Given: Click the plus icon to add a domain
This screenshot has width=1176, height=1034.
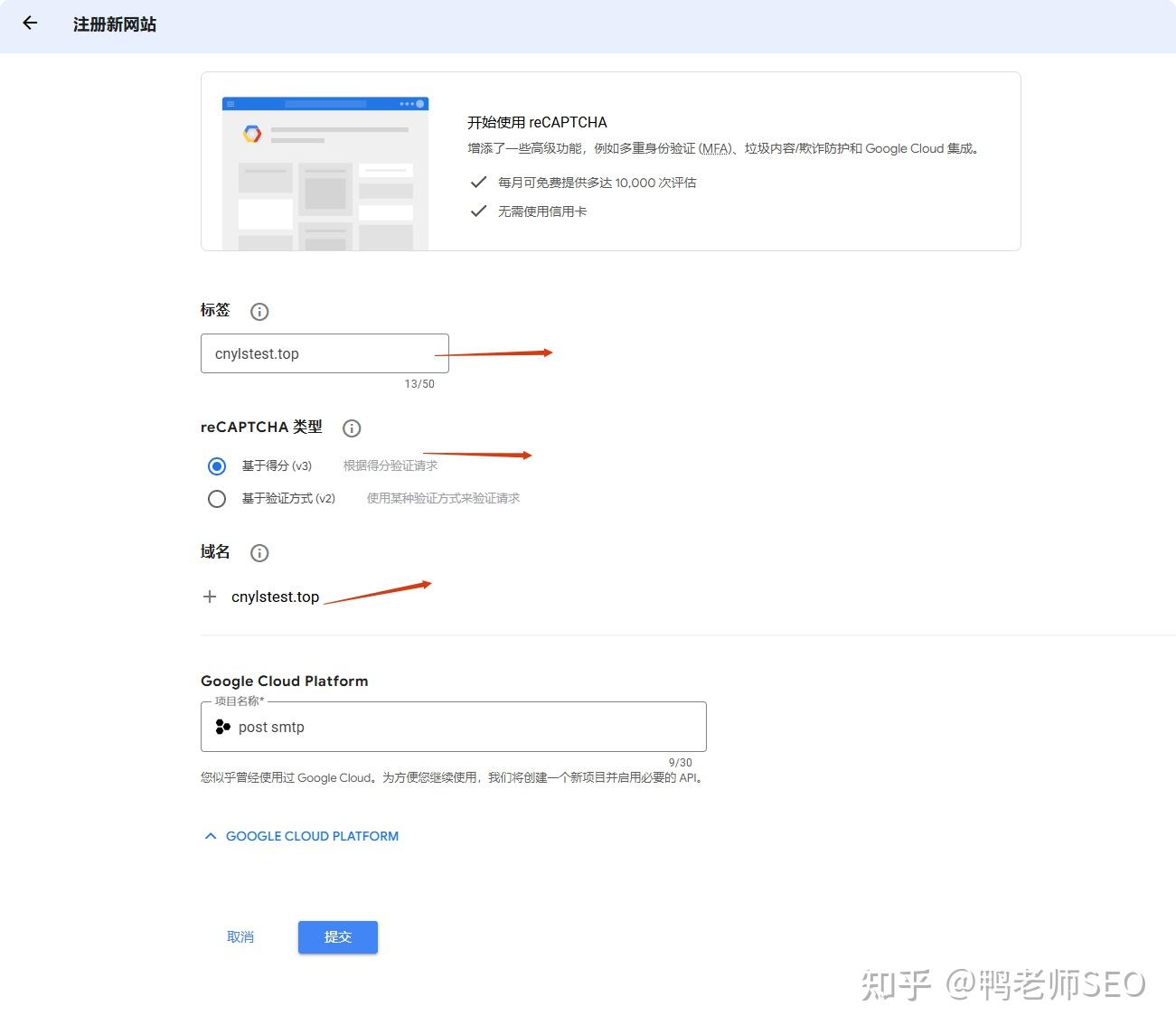Looking at the screenshot, I should click(210, 597).
